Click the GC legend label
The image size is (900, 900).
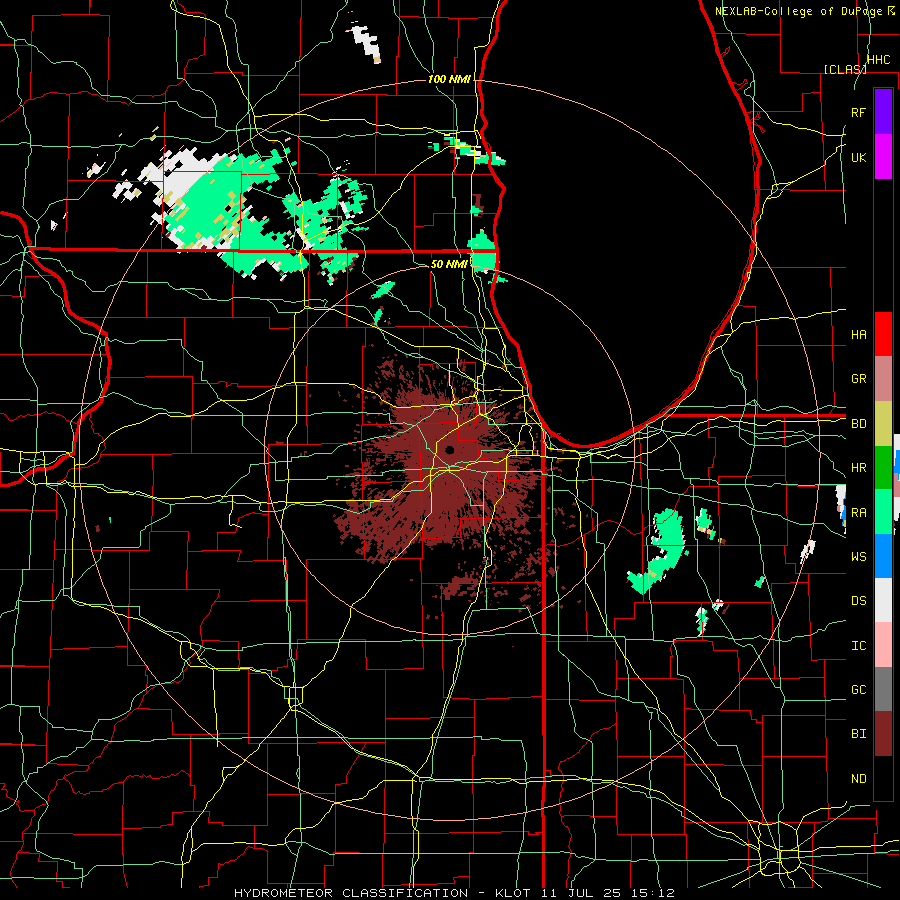tap(858, 690)
